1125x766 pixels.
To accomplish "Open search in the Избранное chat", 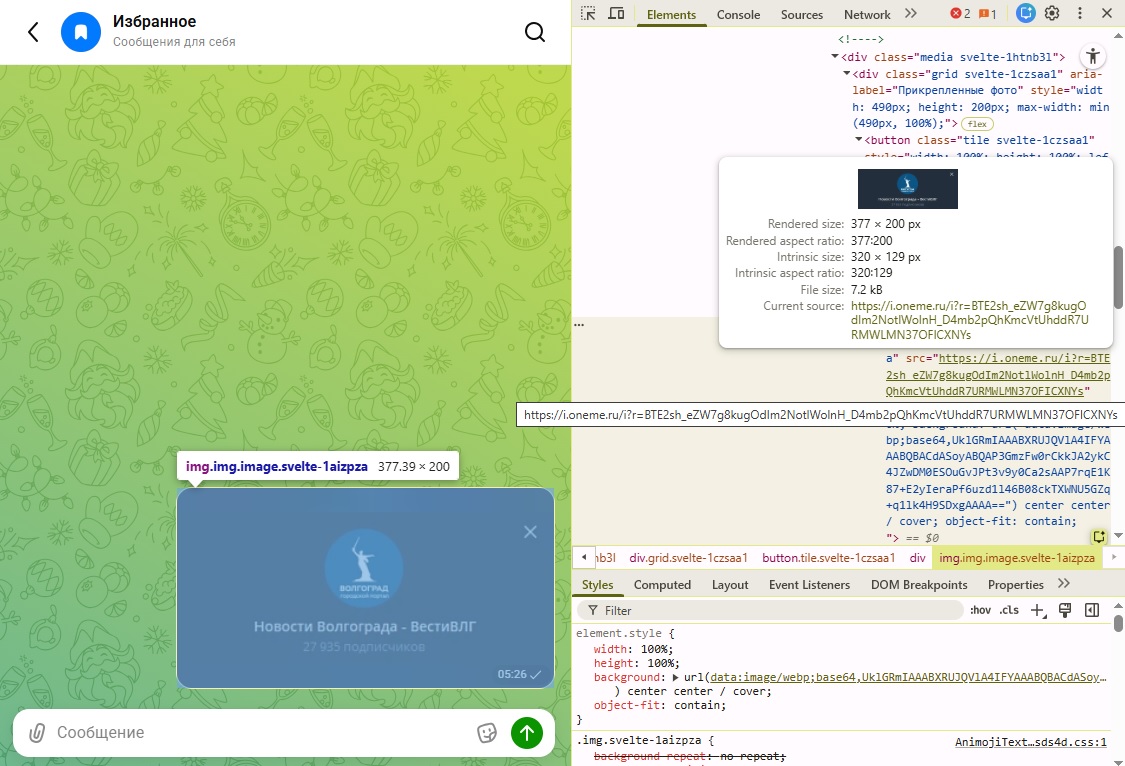I will point(535,32).
